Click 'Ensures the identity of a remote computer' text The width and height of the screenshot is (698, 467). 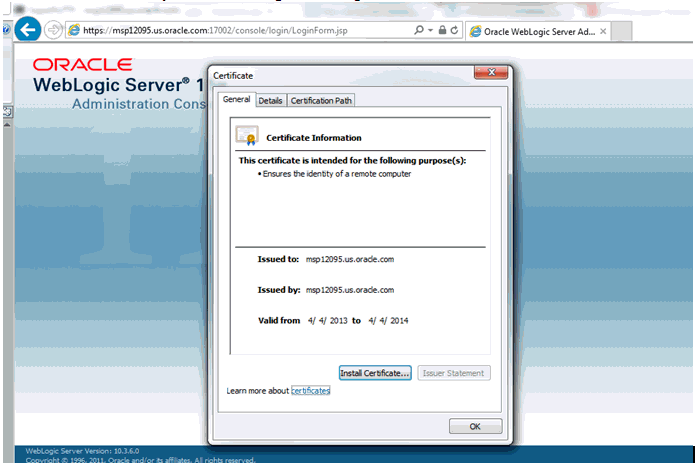337,174
